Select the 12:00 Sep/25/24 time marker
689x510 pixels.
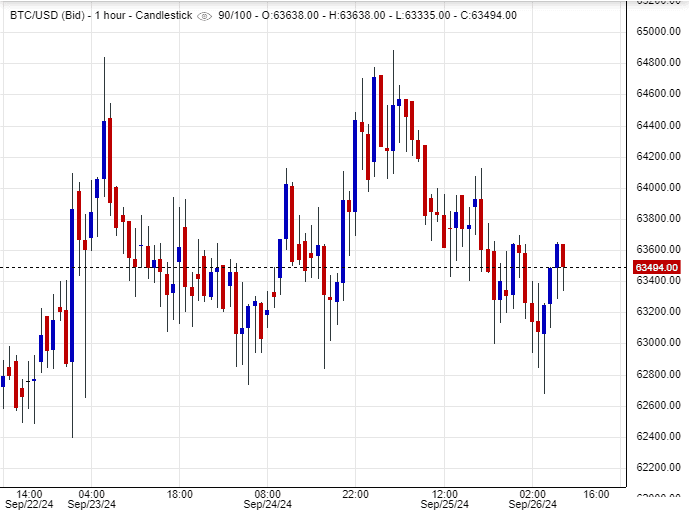(445, 500)
